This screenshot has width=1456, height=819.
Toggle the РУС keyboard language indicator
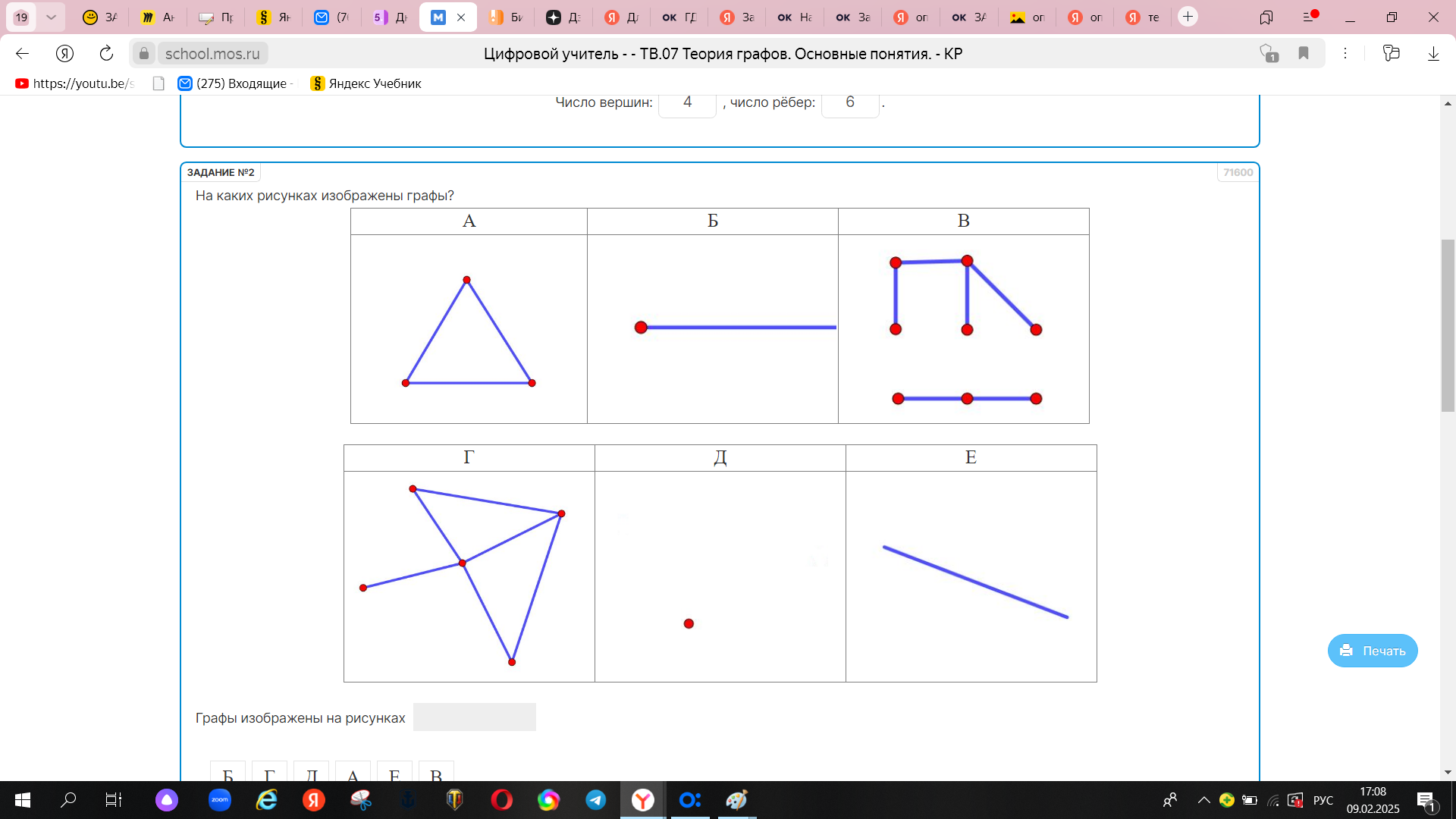tap(1323, 800)
